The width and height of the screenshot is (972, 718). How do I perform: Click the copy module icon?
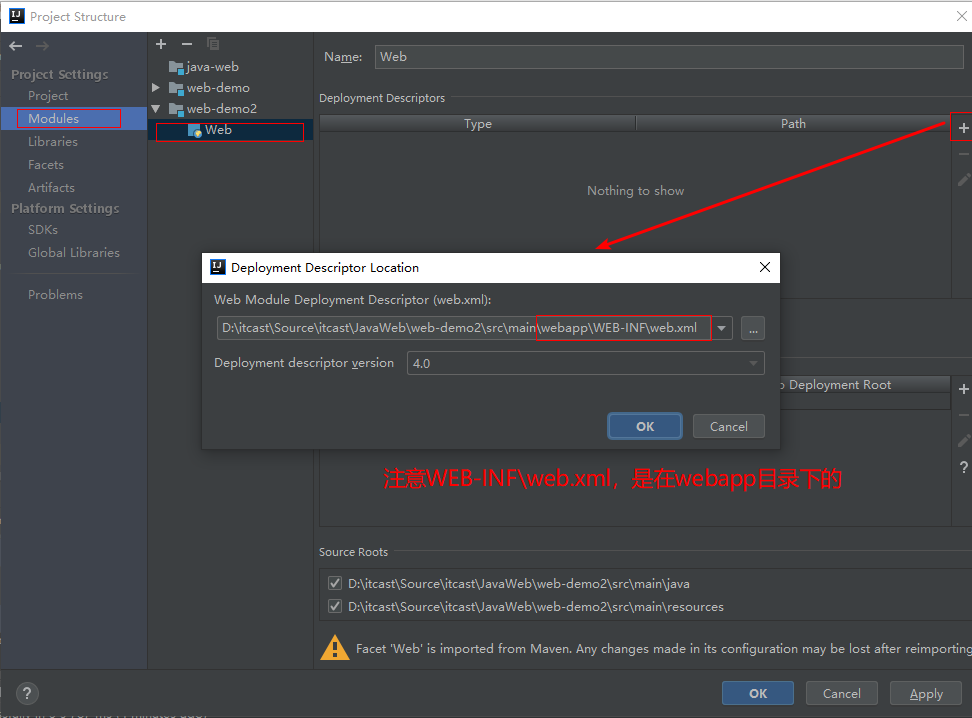pyautogui.click(x=213, y=44)
